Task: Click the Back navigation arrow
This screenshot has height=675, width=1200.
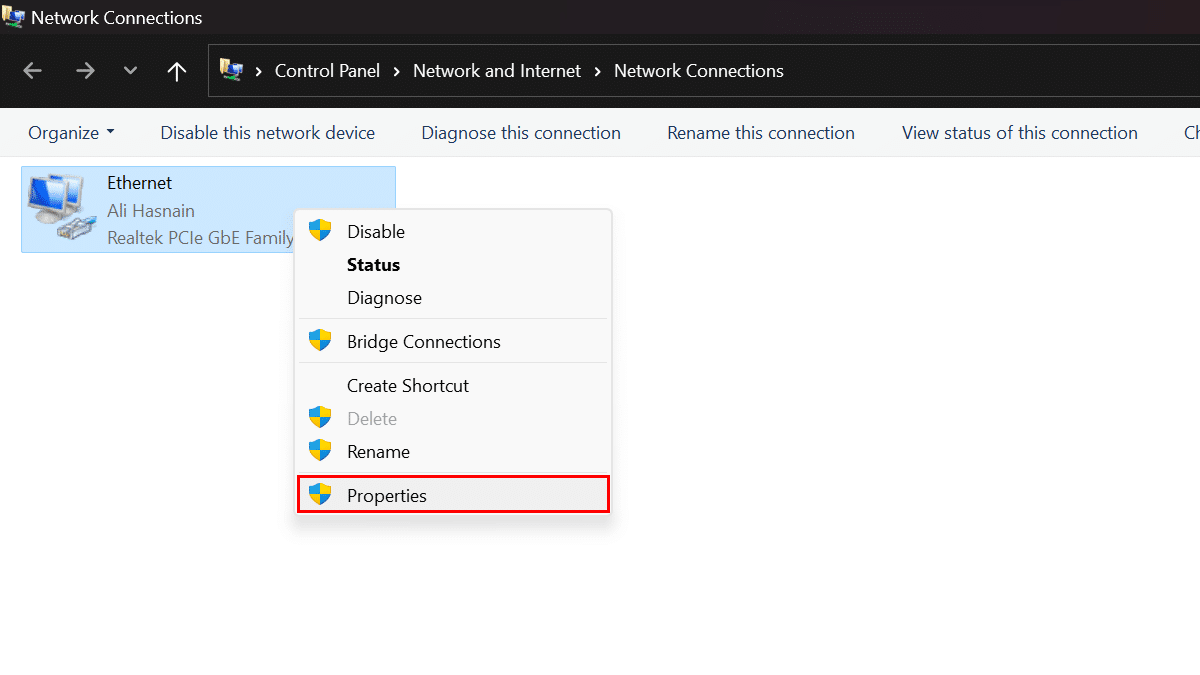Action: [x=33, y=71]
